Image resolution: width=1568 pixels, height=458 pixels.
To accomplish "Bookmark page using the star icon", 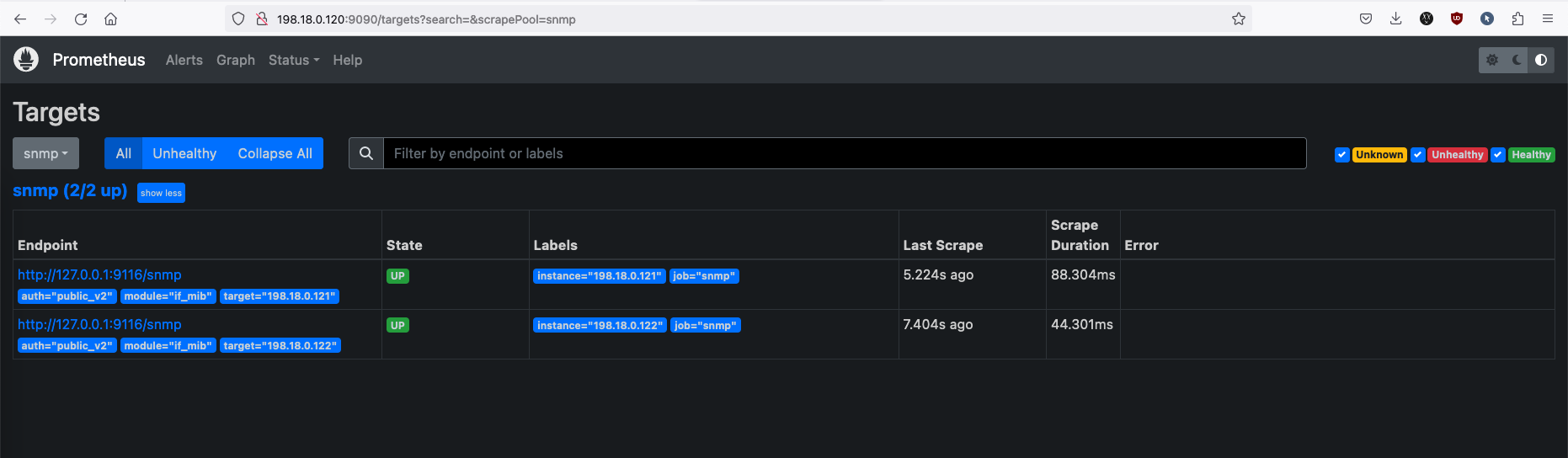I will [x=1238, y=19].
